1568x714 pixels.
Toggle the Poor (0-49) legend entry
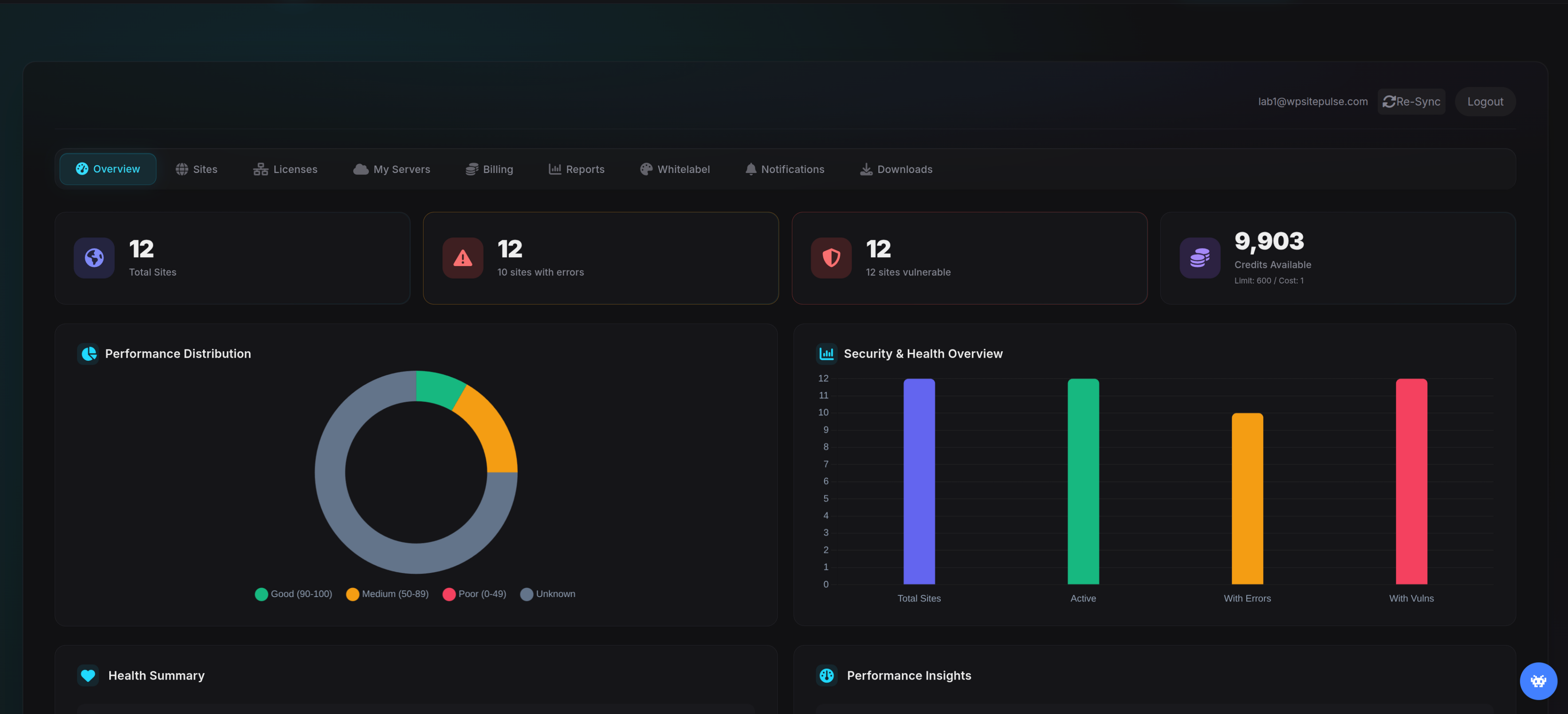pos(474,594)
